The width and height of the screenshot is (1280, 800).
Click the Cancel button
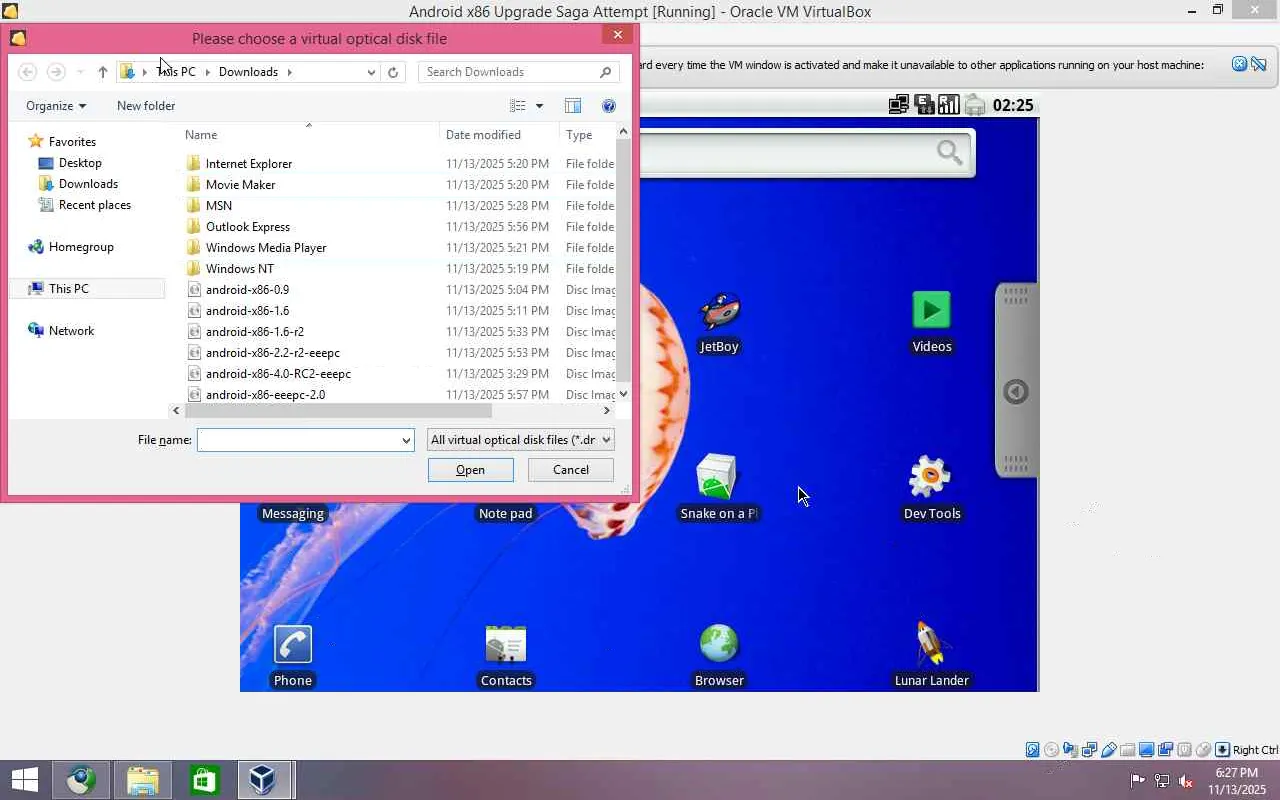coord(571,470)
